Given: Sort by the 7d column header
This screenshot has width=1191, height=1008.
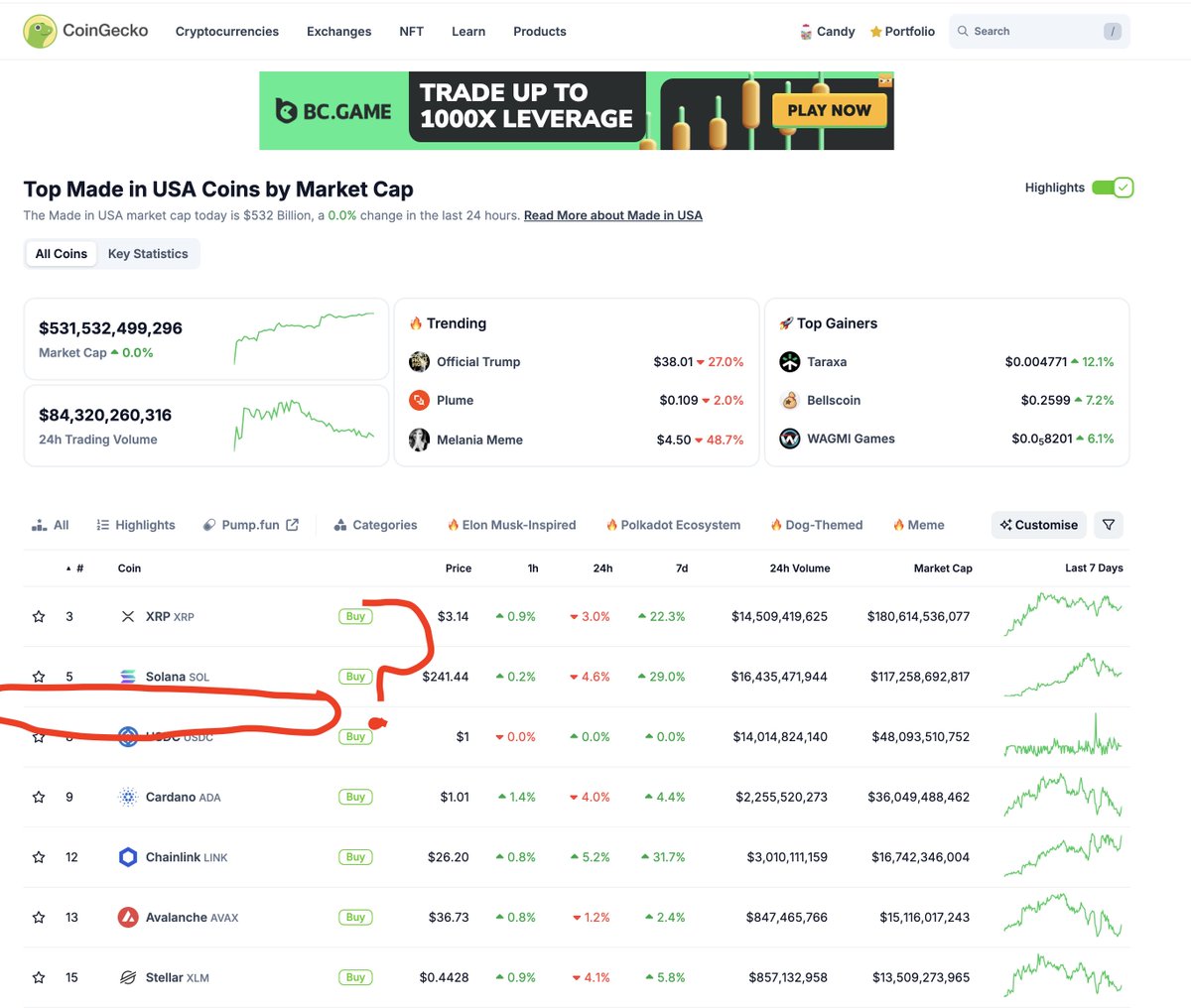Looking at the screenshot, I should (x=682, y=568).
